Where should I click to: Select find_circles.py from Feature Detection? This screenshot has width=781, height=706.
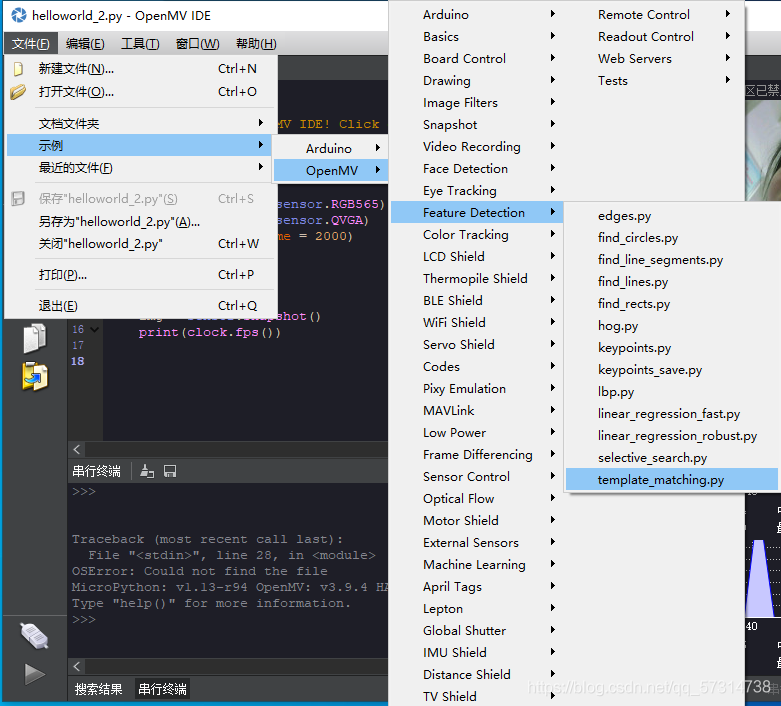pyautogui.click(x=638, y=238)
